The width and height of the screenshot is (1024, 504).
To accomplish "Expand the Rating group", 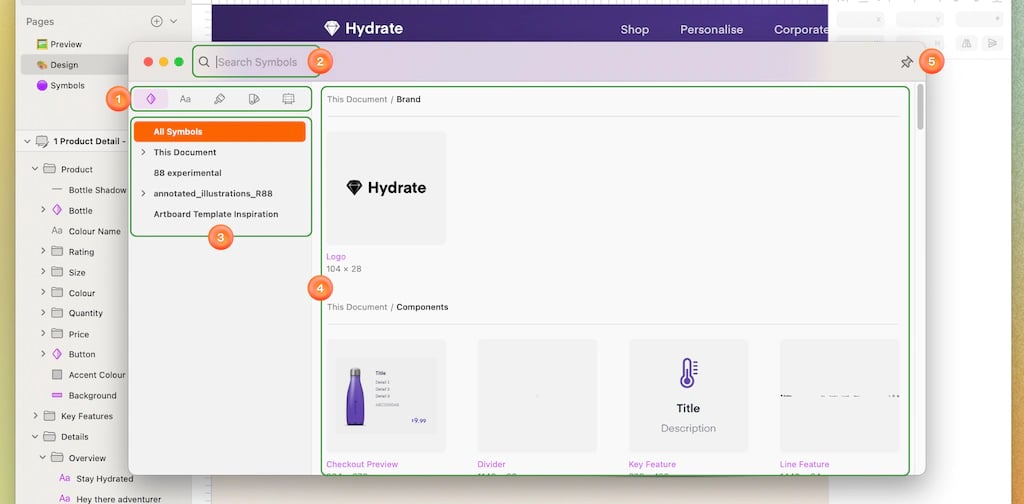I will (43, 251).
